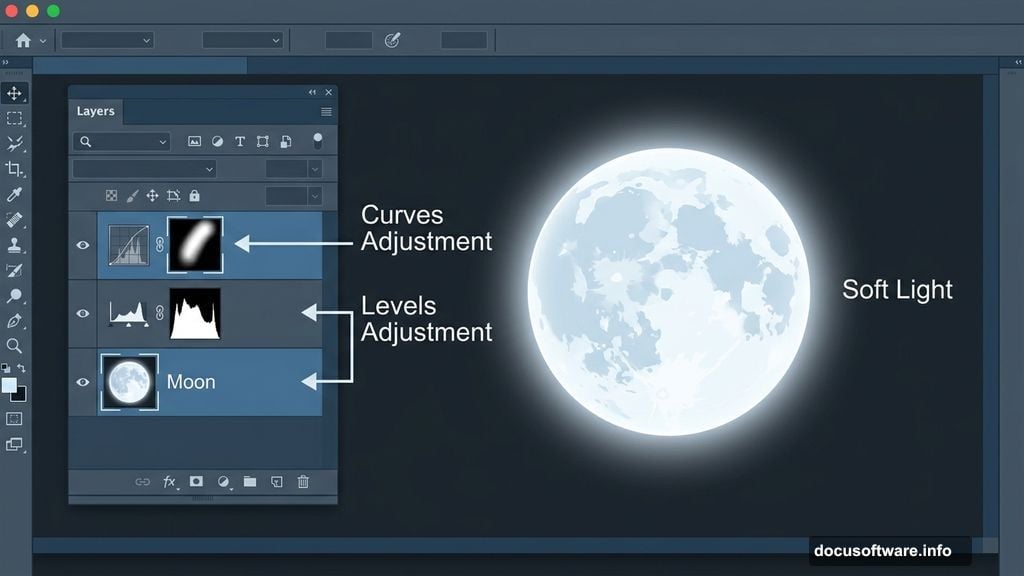Hide the Curves adjustment layer
This screenshot has height=576, width=1024.
83,245
